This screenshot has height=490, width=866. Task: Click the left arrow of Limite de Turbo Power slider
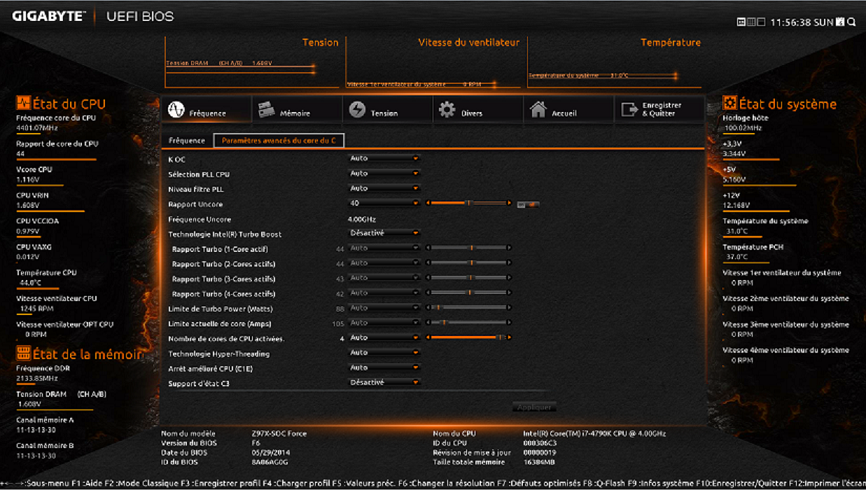tap(428, 307)
